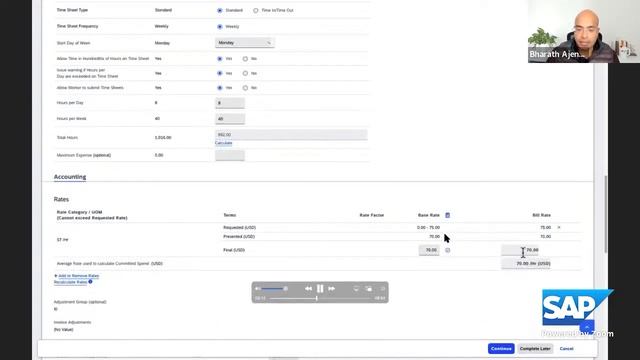Click the Average Rate Committed Spend field
The height and width of the screenshot is (360, 640).
526,264
